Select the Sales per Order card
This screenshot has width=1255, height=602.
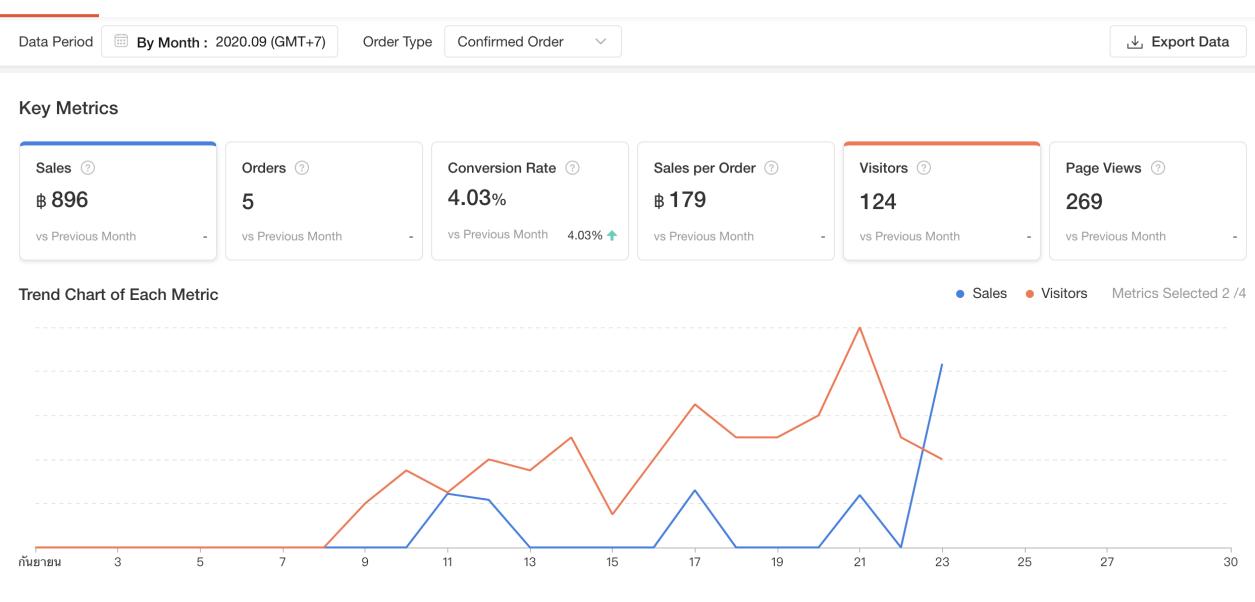(736, 202)
